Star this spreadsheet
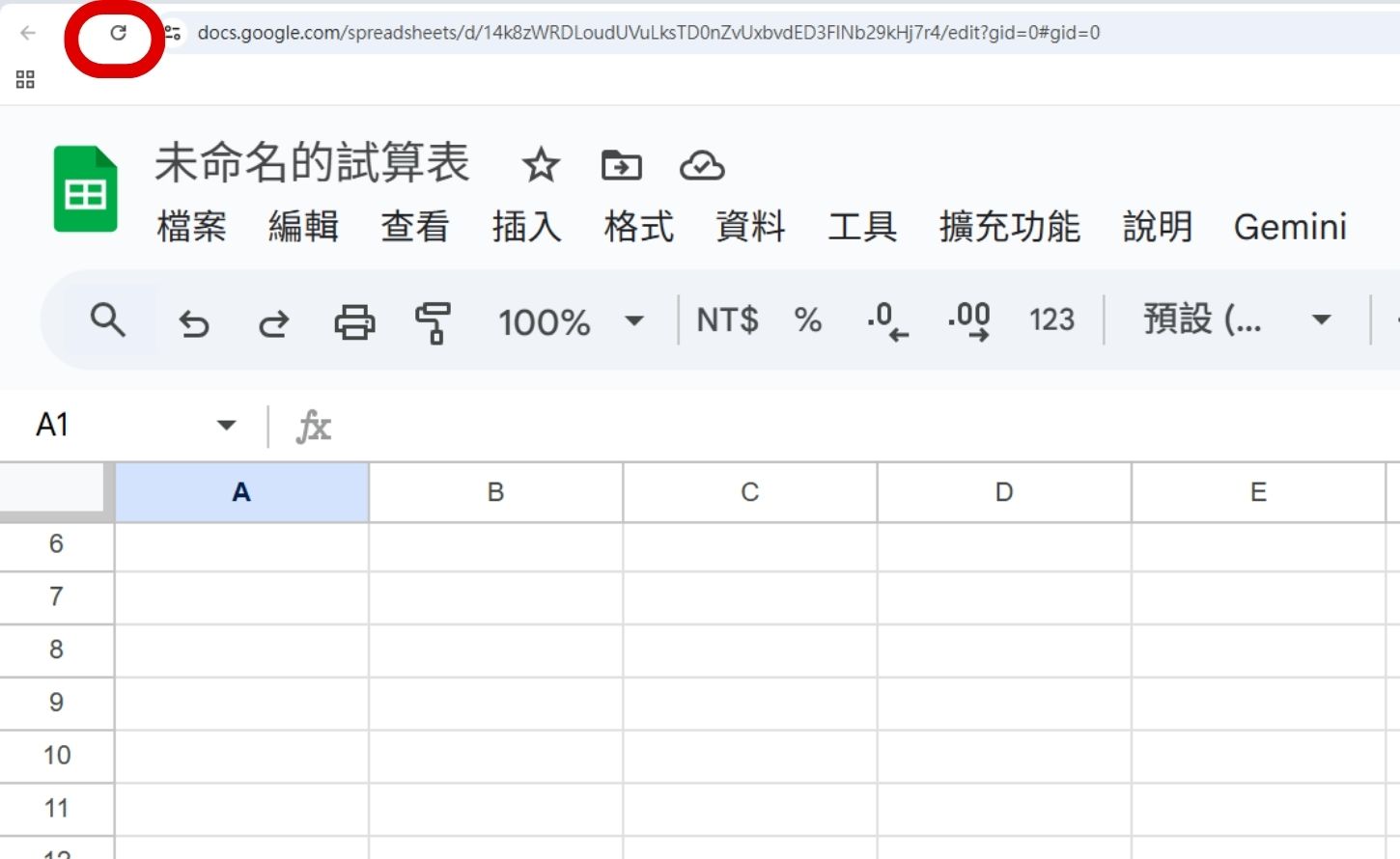The height and width of the screenshot is (859, 1400). 541,166
